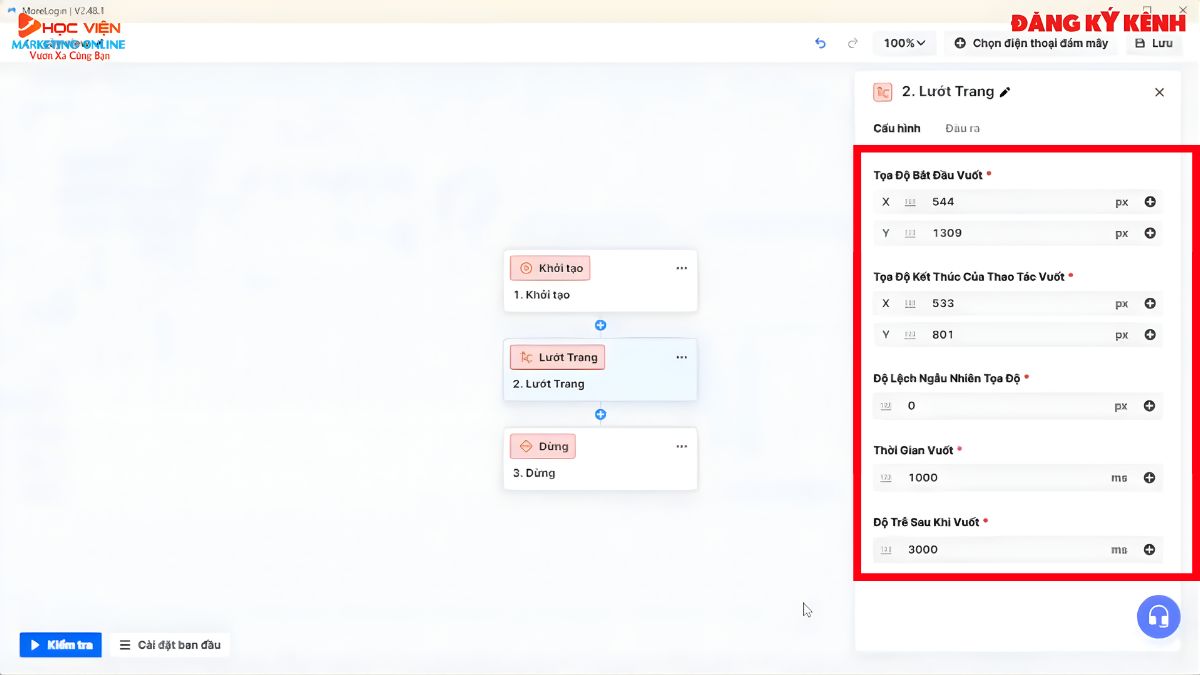Switch to the Đầu ra tab
Viewport: 1200px width, 675px height.
(x=962, y=128)
